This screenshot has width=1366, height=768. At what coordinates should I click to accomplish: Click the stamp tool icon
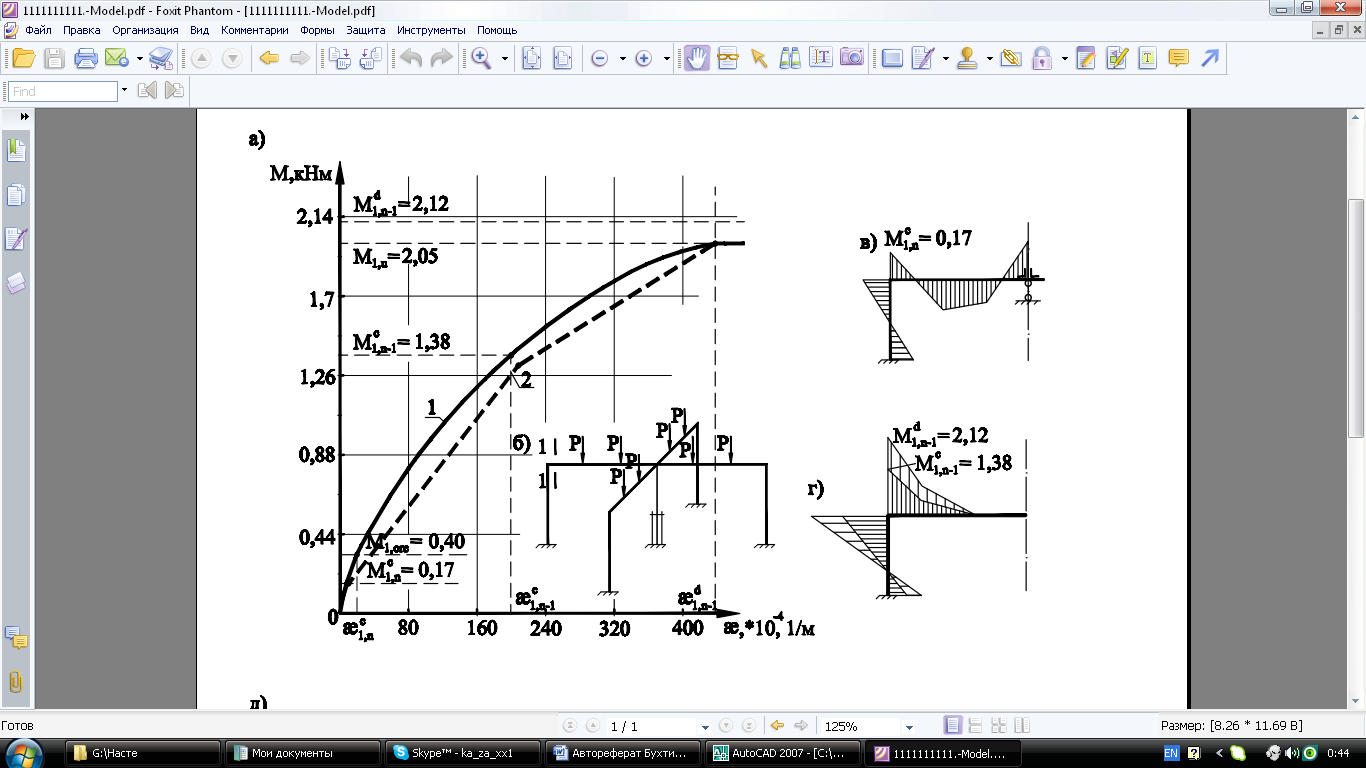click(x=967, y=58)
